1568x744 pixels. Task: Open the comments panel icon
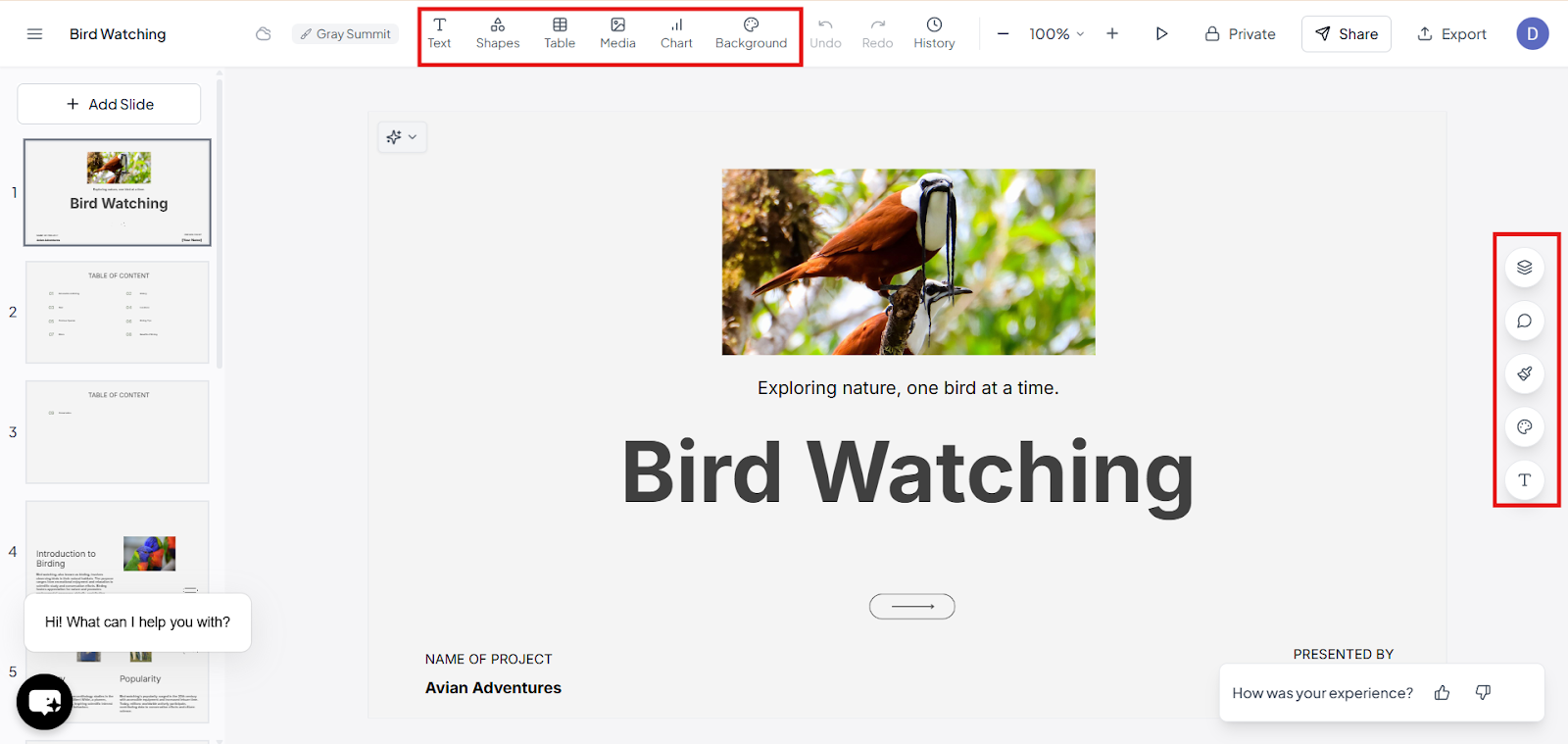pos(1525,321)
